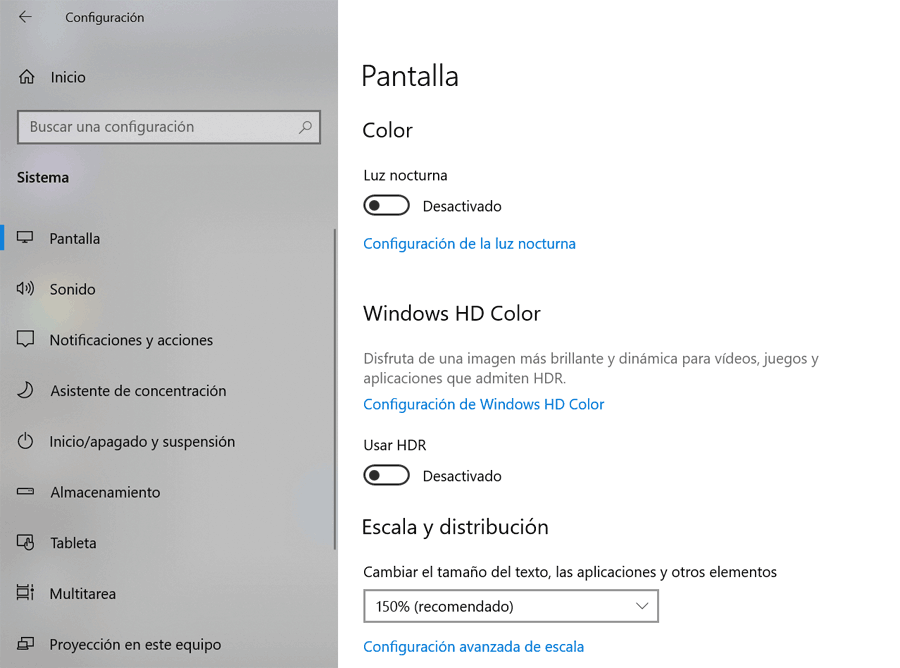Open Almacenamiento settings
The height and width of the screenshot is (668, 900).
pyautogui.click(x=105, y=492)
